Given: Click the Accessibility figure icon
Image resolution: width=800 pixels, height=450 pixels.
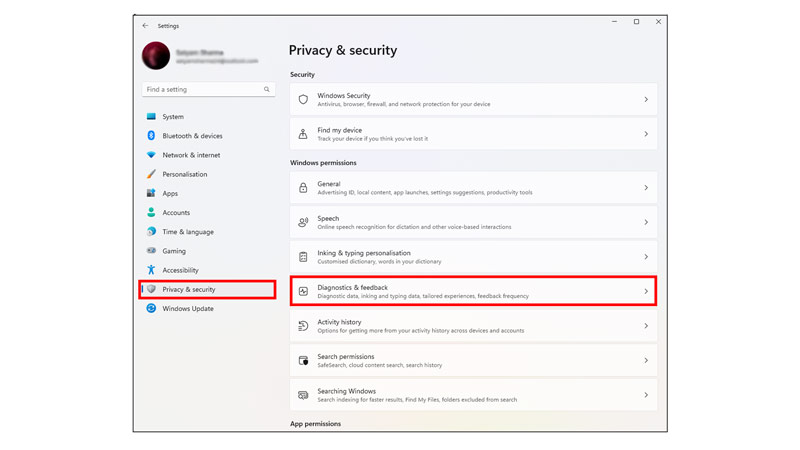Looking at the screenshot, I should pos(151,270).
